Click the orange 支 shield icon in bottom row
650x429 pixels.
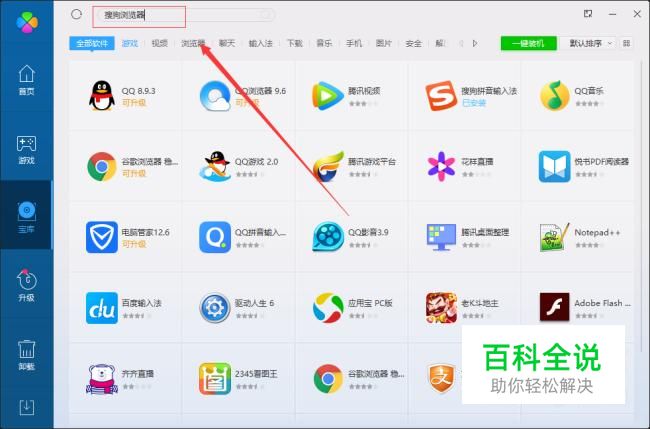click(x=441, y=379)
